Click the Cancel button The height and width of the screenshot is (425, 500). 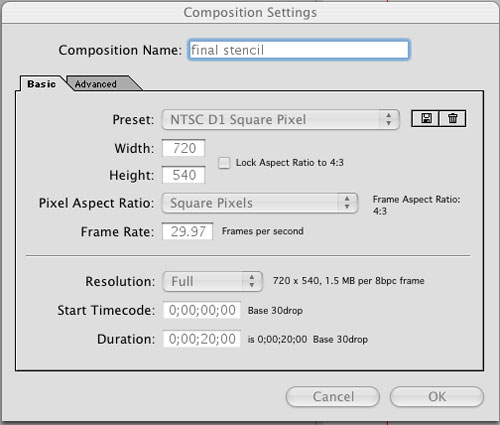tap(333, 397)
